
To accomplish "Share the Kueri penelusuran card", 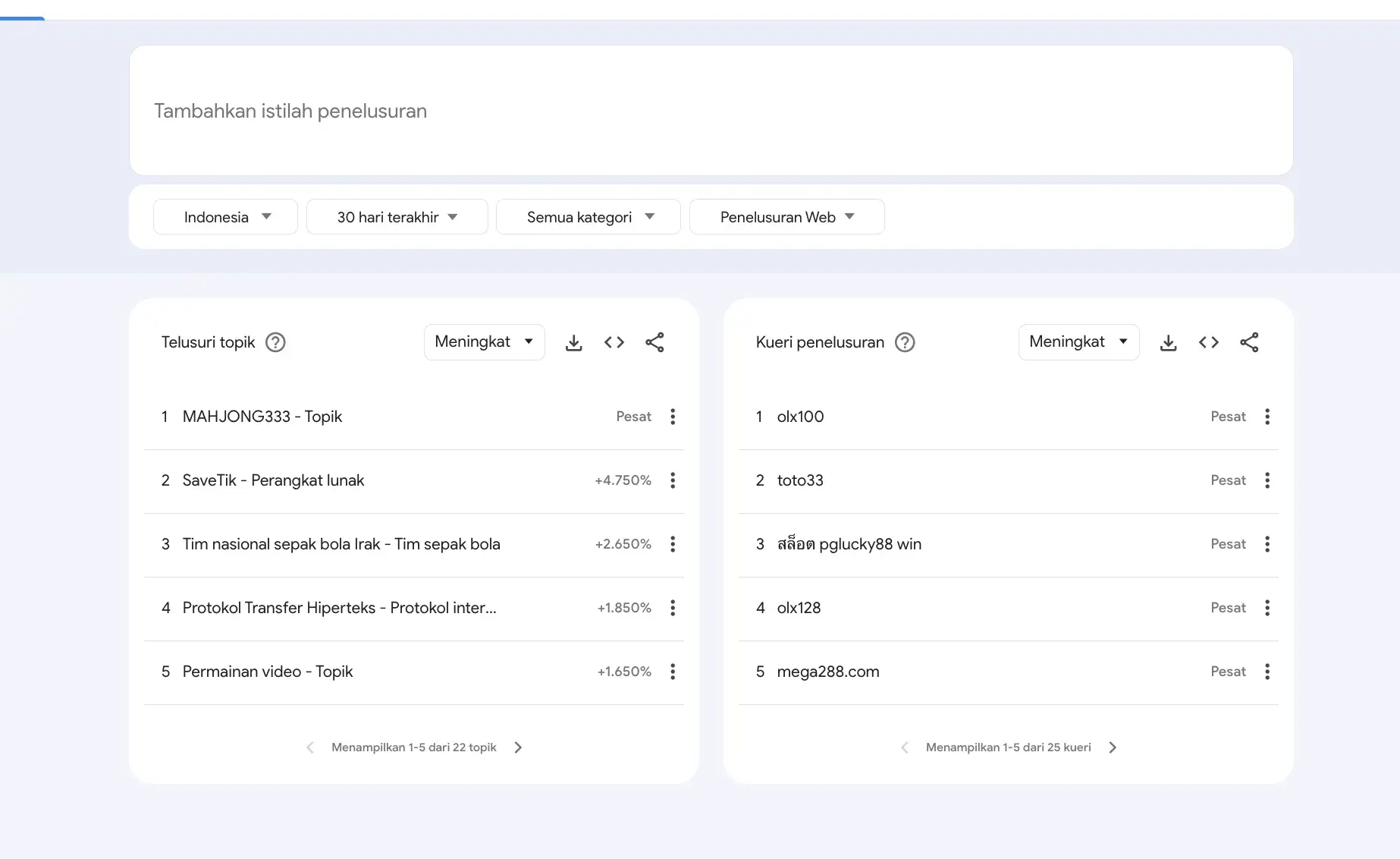I will [1249, 342].
